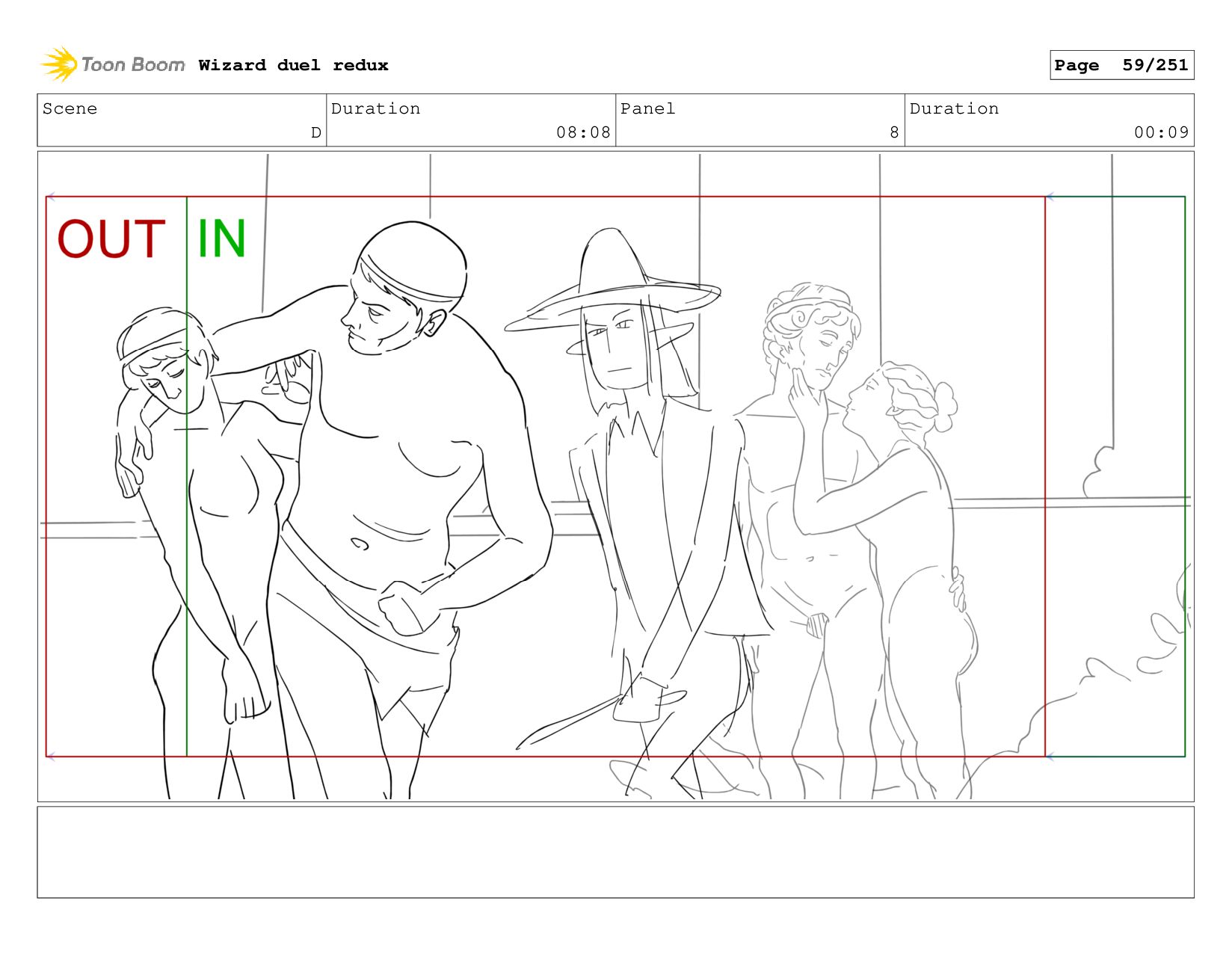
Task: Select the scene value 'D'
Action: tap(316, 132)
